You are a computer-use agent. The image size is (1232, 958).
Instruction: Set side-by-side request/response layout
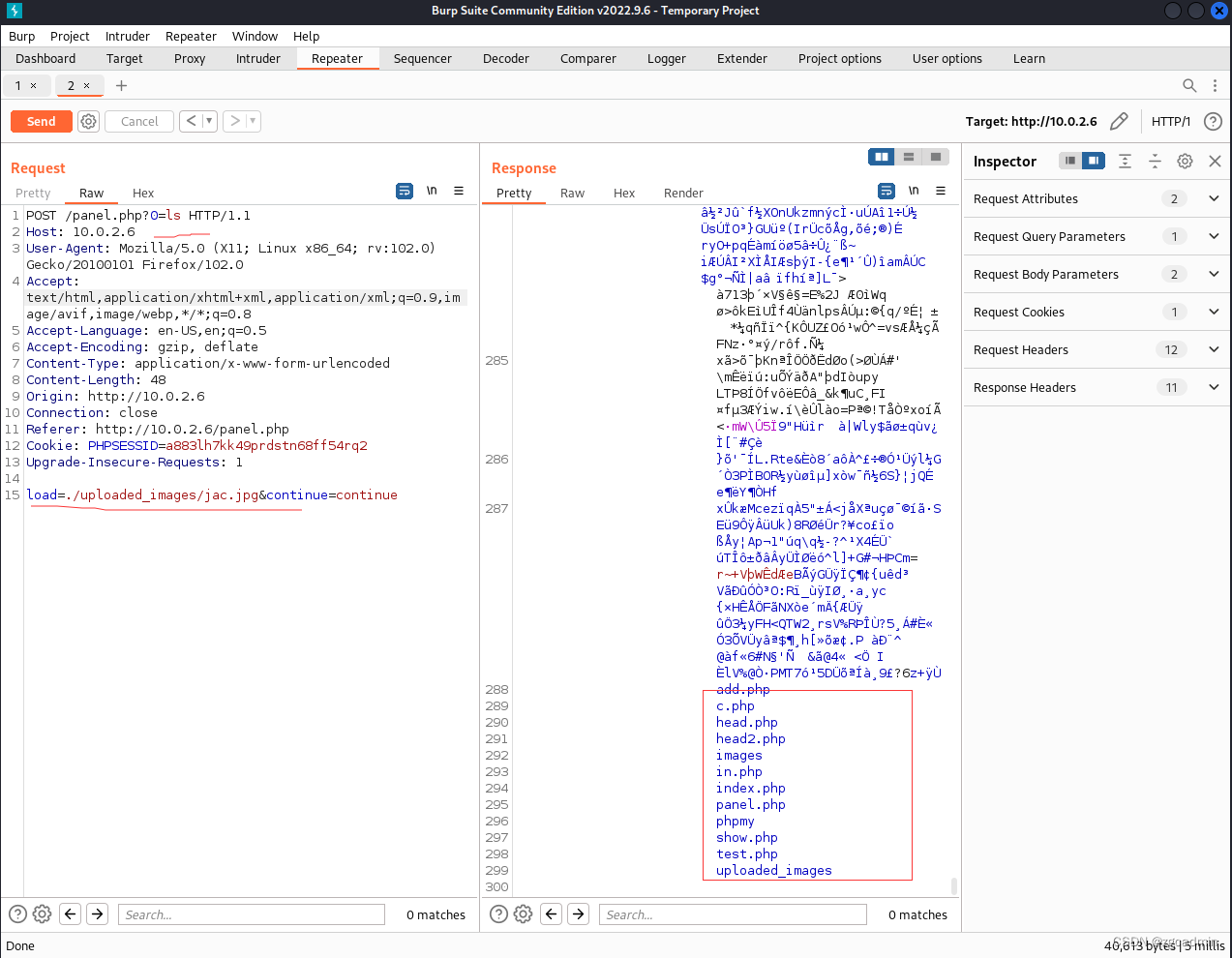tap(882, 157)
